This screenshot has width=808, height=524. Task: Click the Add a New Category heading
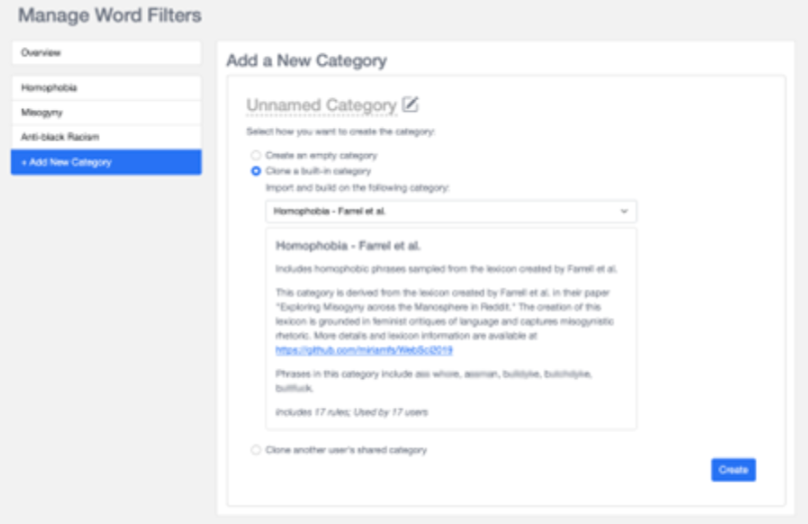tap(307, 61)
